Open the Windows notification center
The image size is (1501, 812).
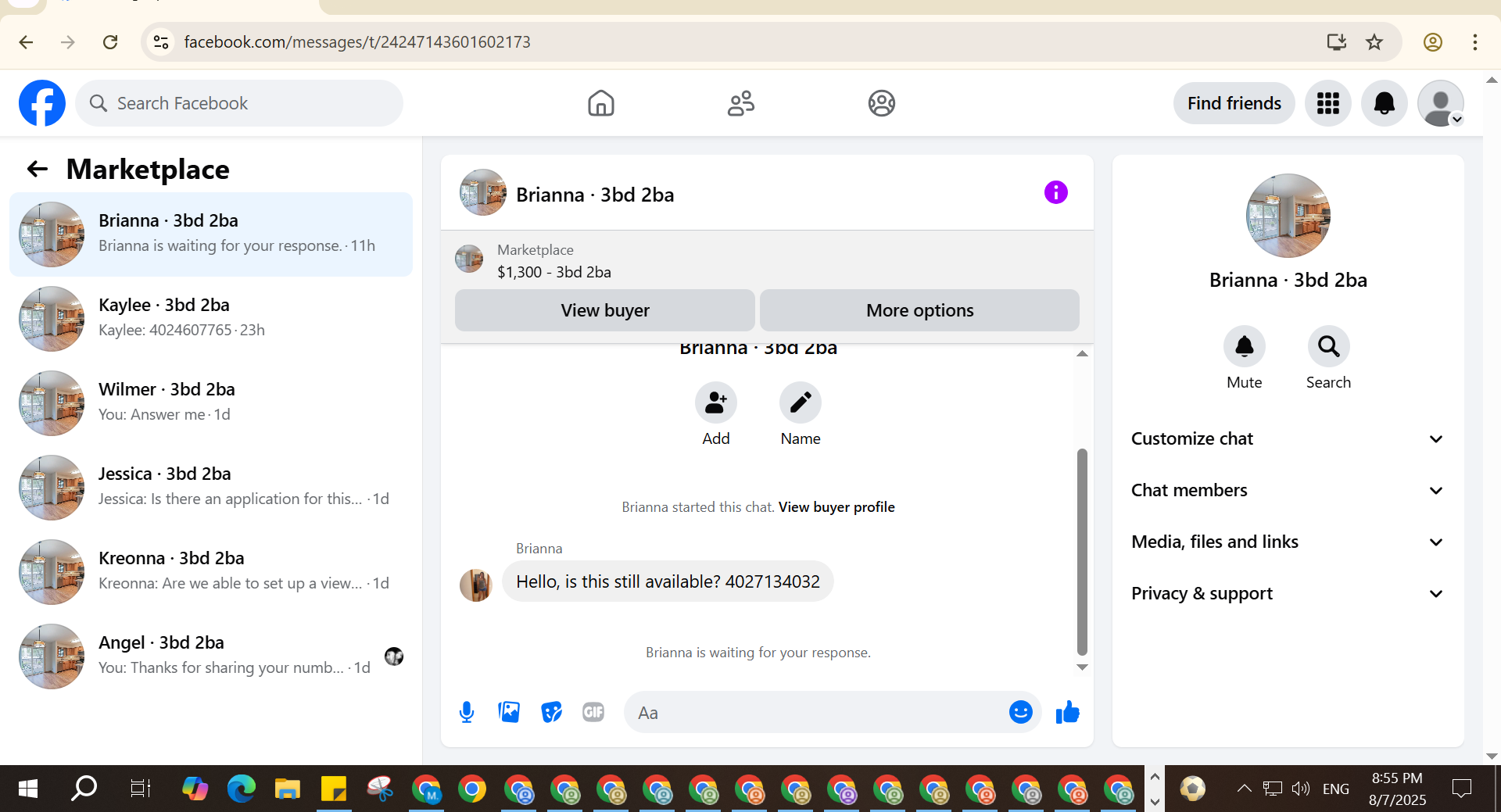click(1461, 789)
